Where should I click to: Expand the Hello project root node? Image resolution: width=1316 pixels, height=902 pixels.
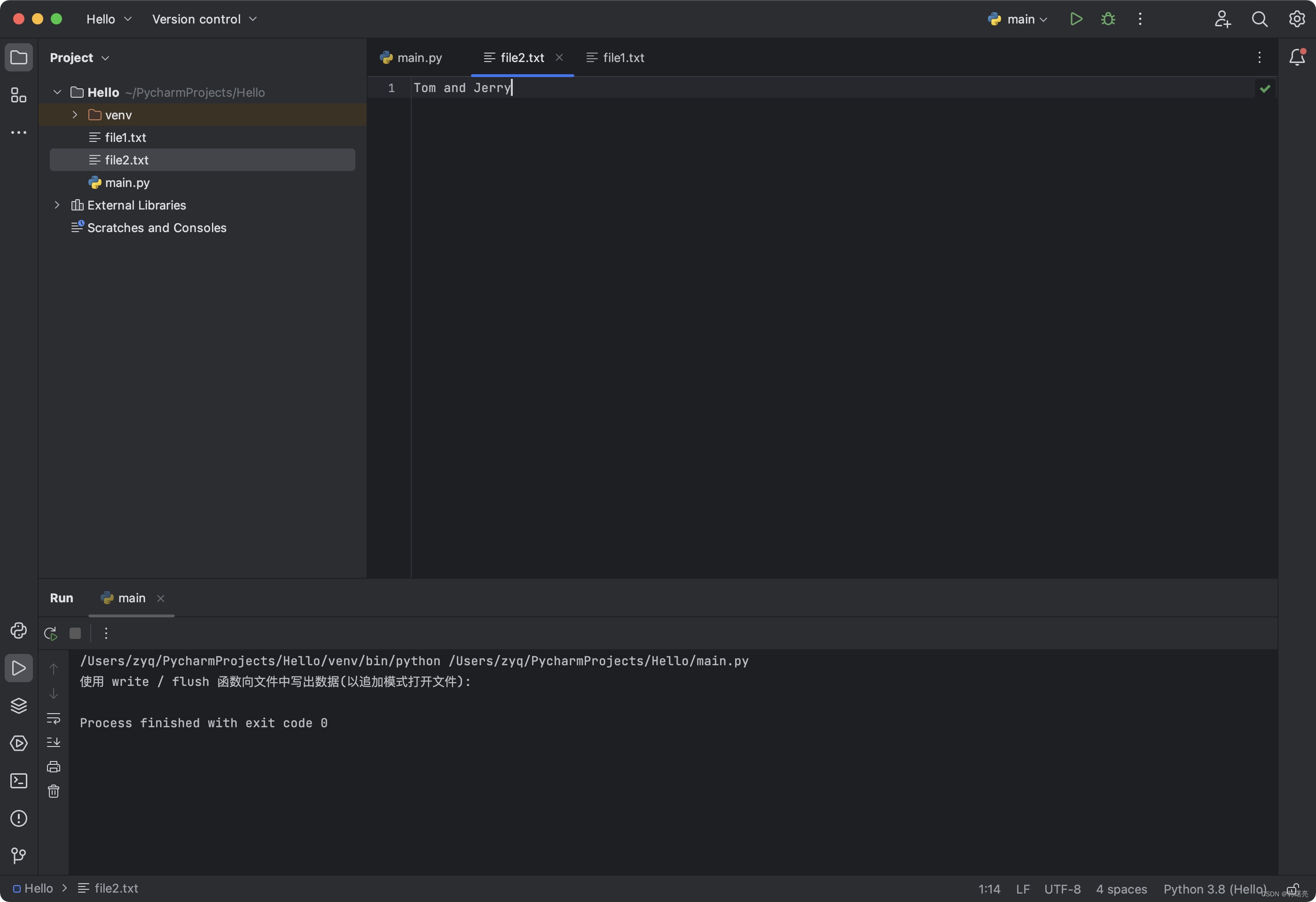coord(57,92)
